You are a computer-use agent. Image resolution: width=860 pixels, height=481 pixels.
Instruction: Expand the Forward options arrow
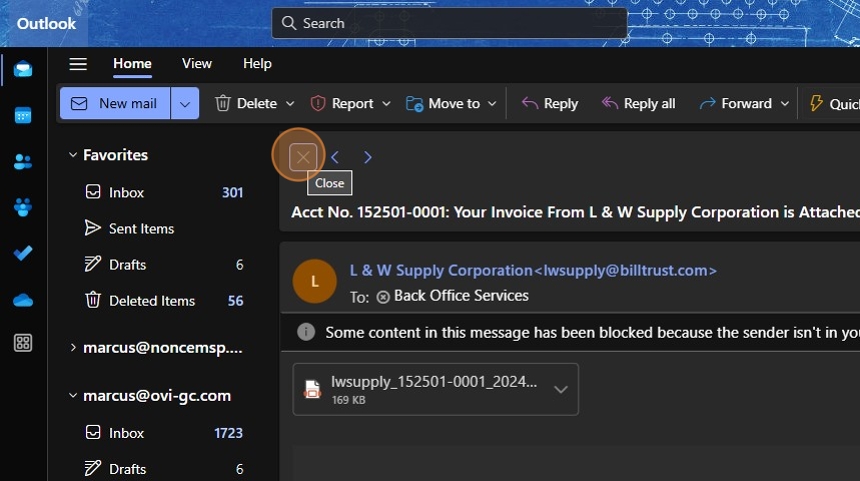(785, 103)
